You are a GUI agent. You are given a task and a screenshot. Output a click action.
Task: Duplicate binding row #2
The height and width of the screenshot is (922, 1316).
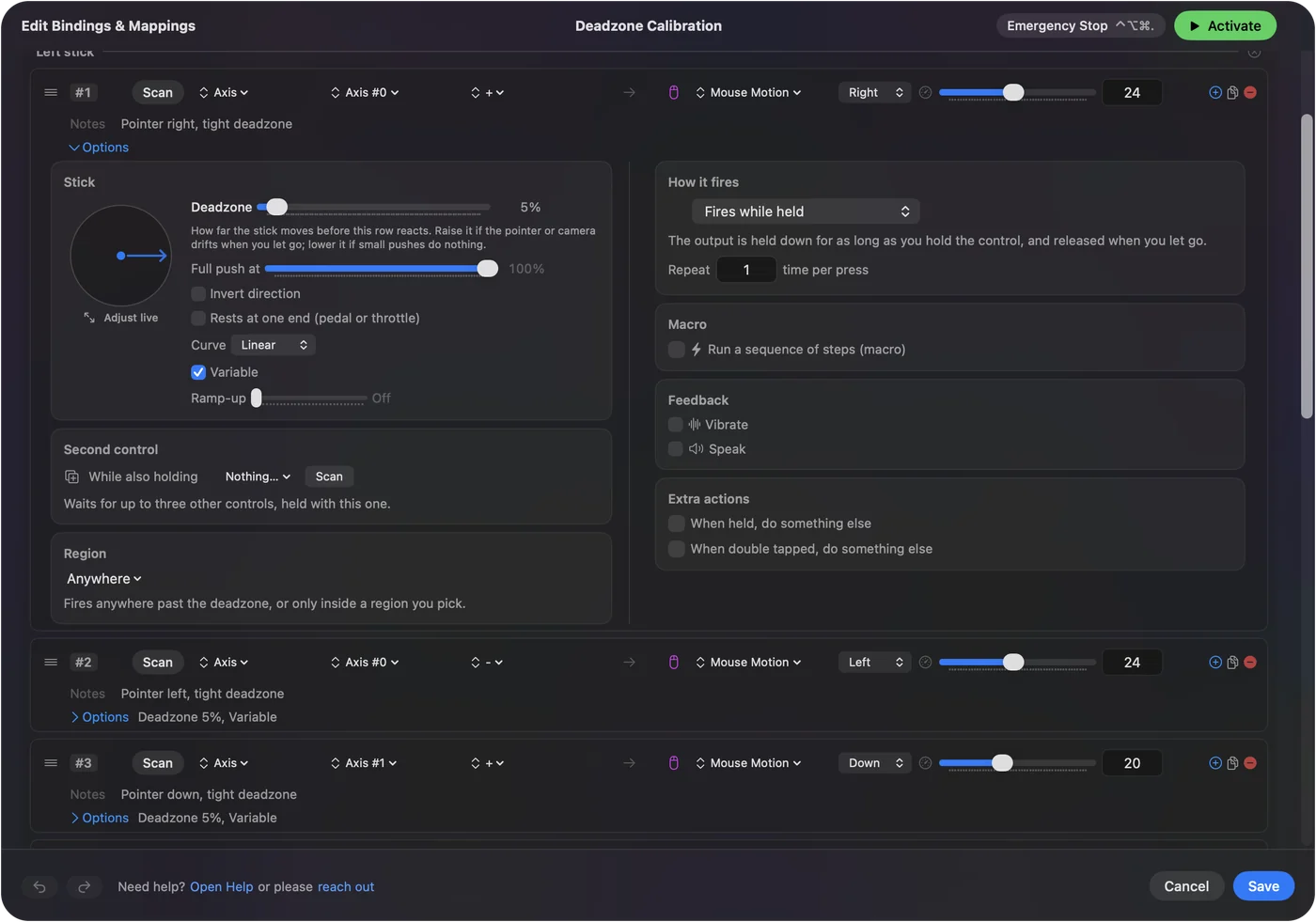click(1232, 663)
